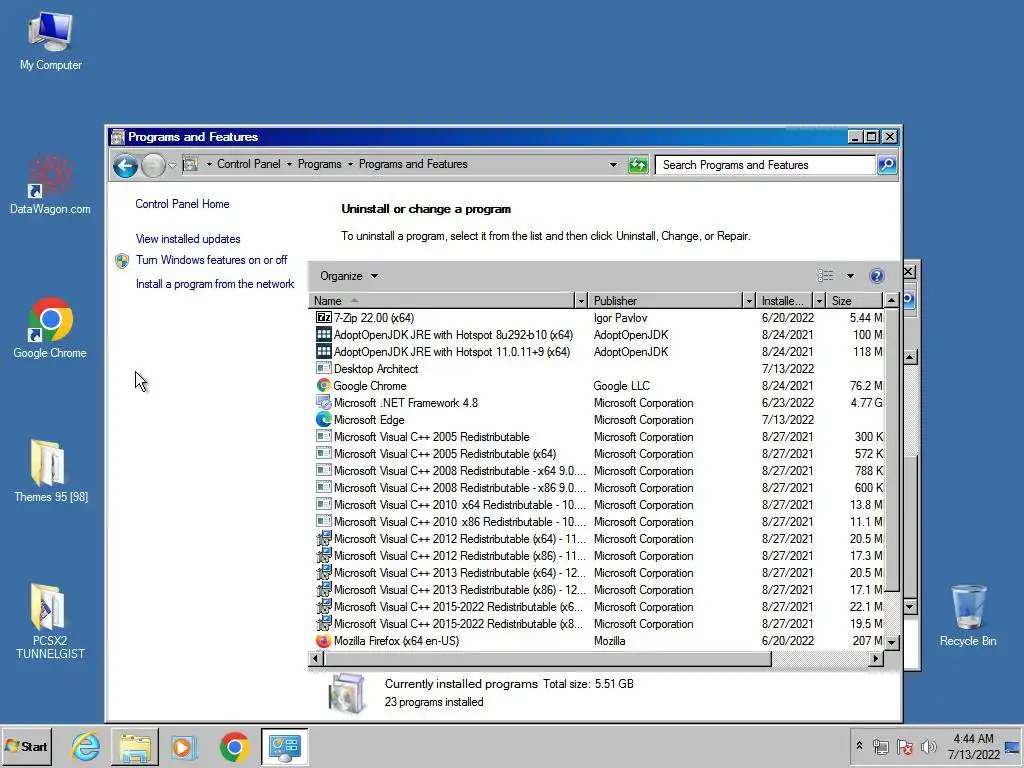Open the Start menu button
The width and height of the screenshot is (1024, 768).
click(x=26, y=746)
